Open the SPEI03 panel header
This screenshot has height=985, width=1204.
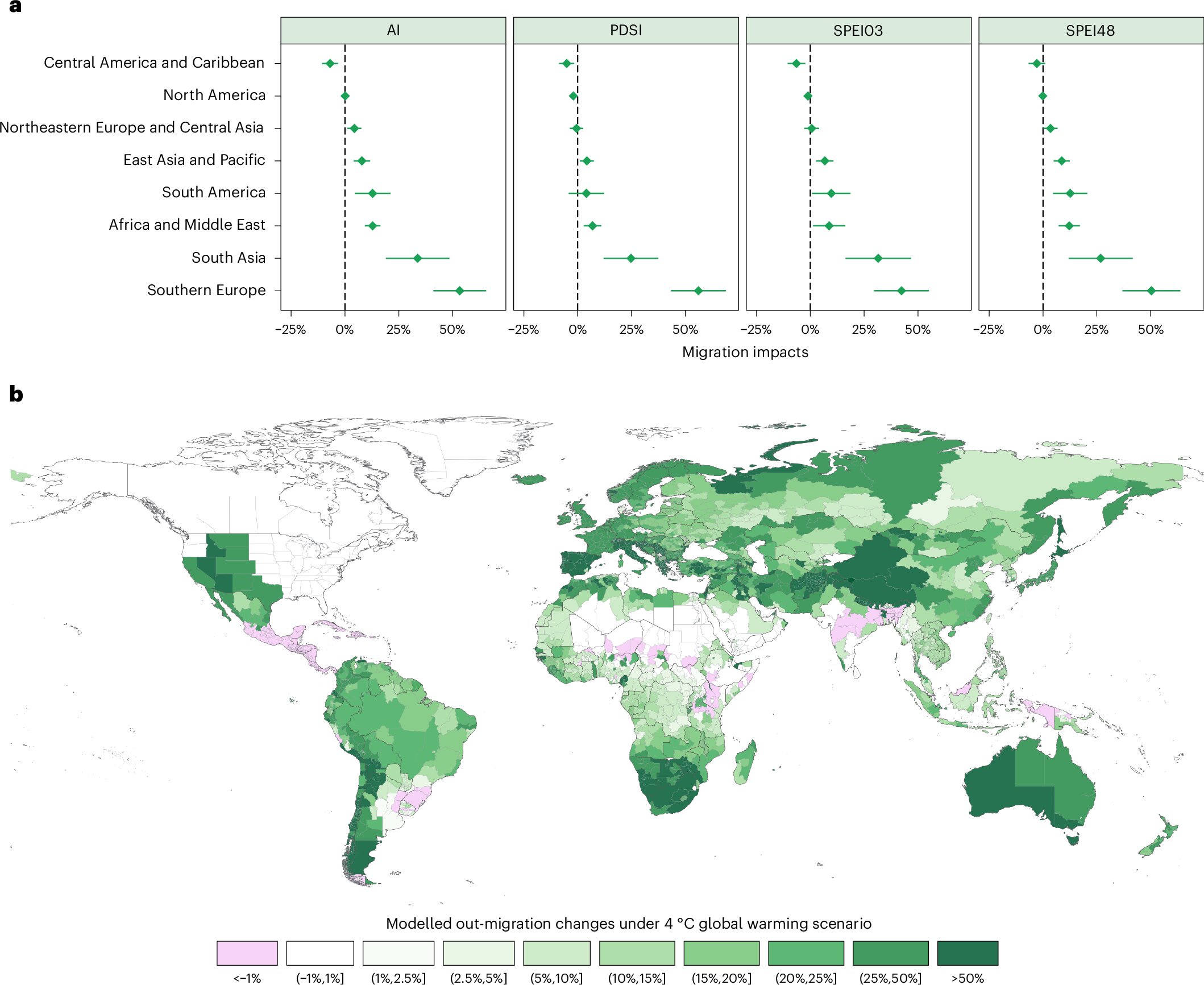coord(858,31)
